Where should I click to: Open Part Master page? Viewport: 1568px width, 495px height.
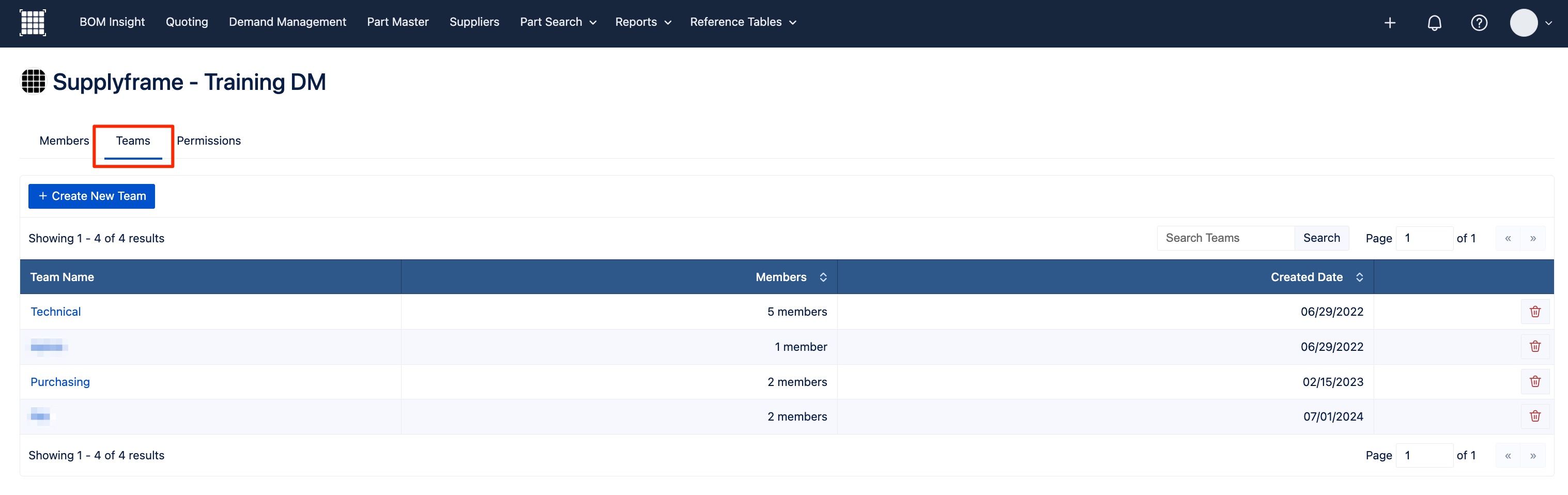(397, 22)
